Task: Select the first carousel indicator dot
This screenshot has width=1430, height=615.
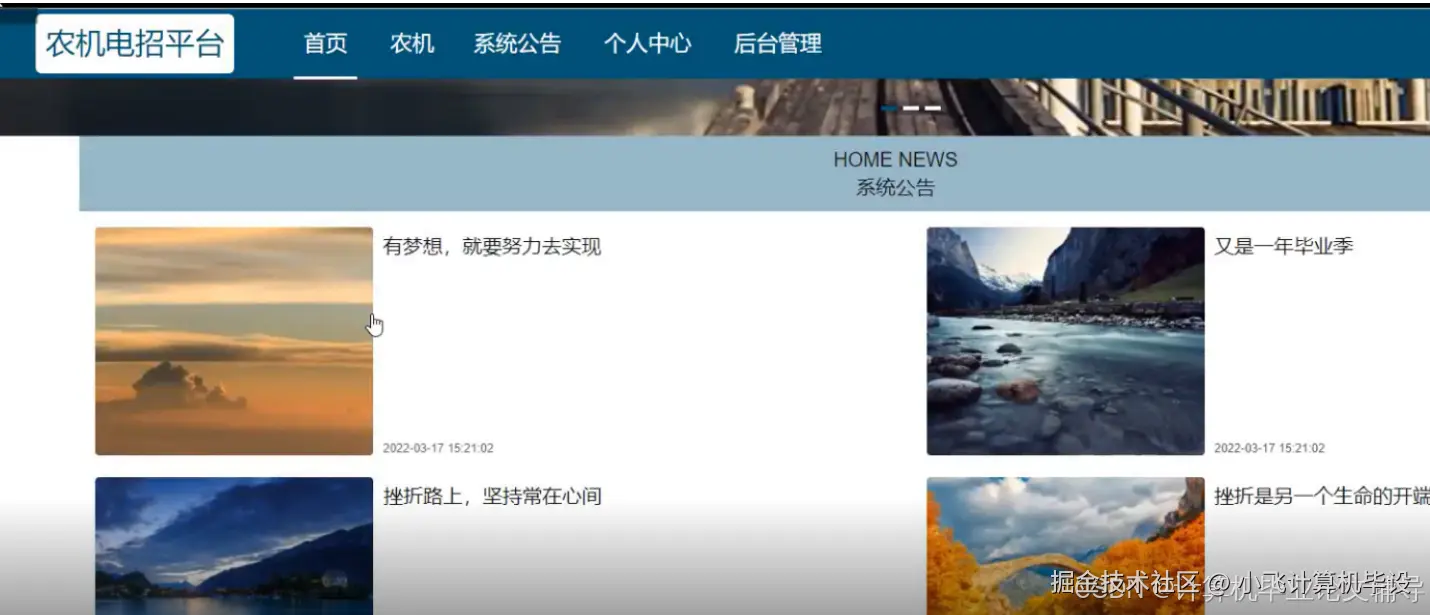Action: click(x=889, y=108)
